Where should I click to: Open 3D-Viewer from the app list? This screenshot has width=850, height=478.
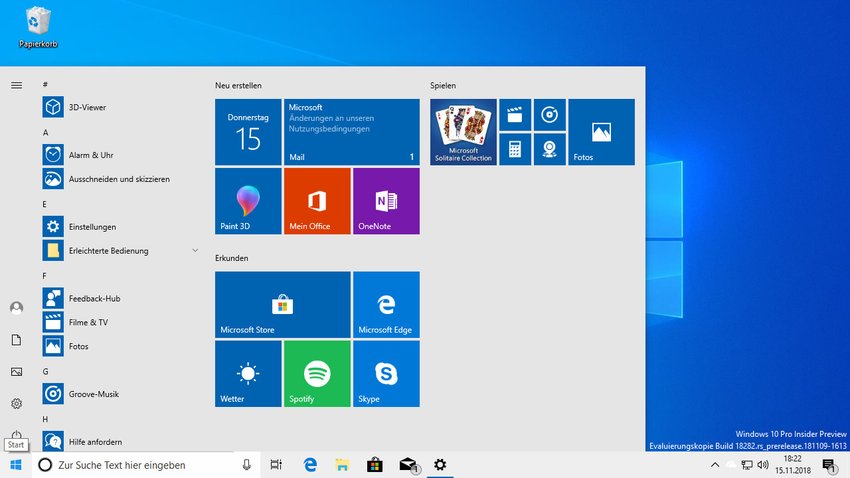coord(119,107)
